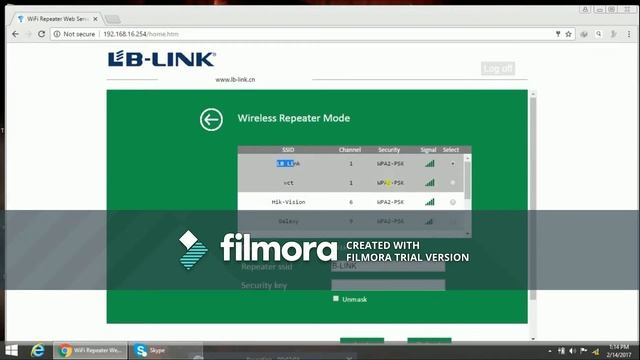Open Skype from the taskbar

click(x=165, y=351)
